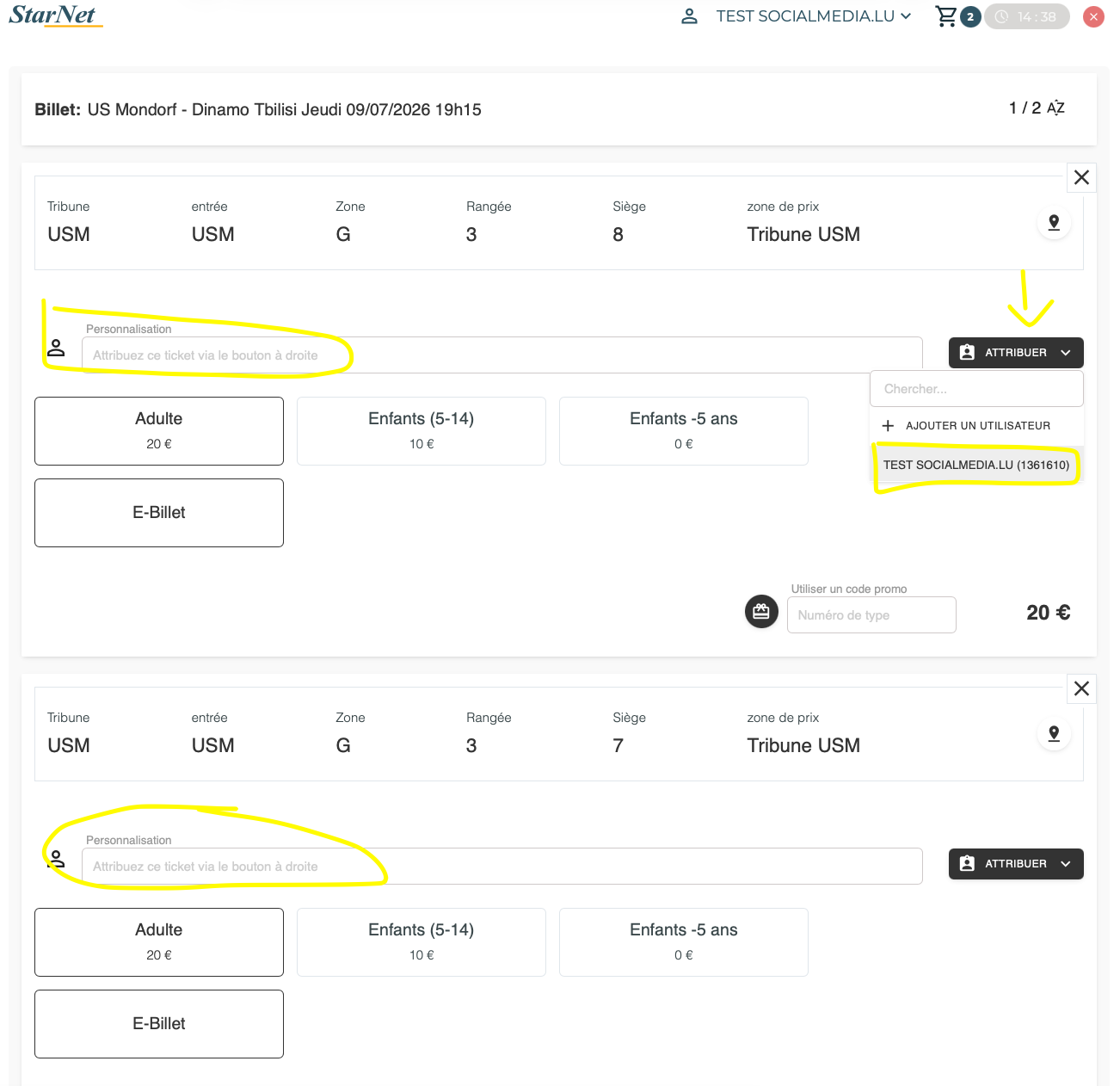
Task: Click the promo code gift icon
Action: coord(761,612)
